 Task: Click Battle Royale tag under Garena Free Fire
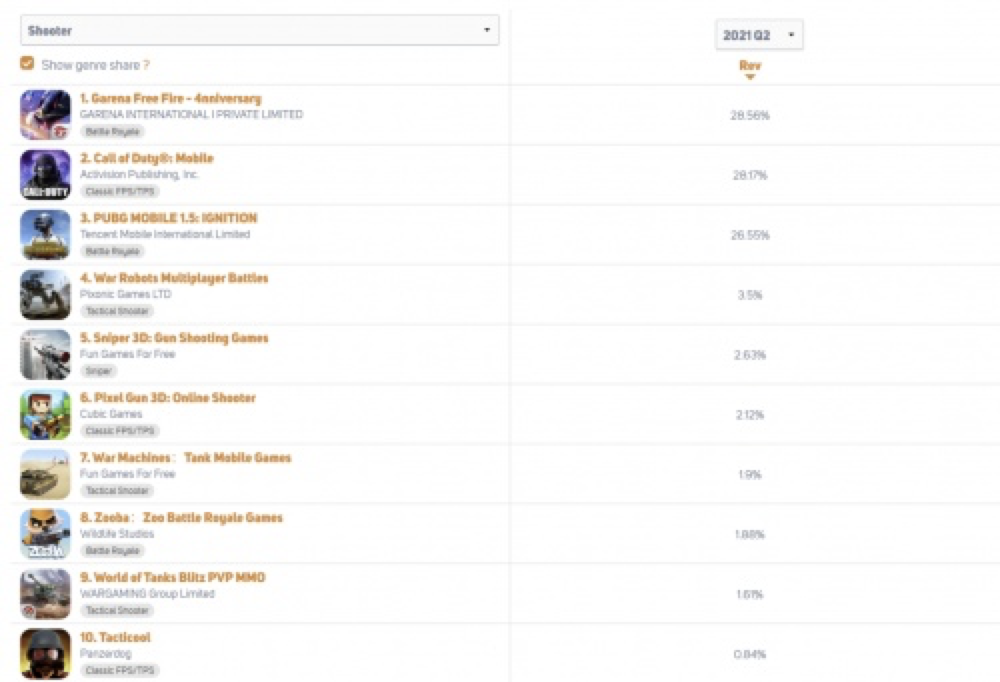(x=112, y=131)
